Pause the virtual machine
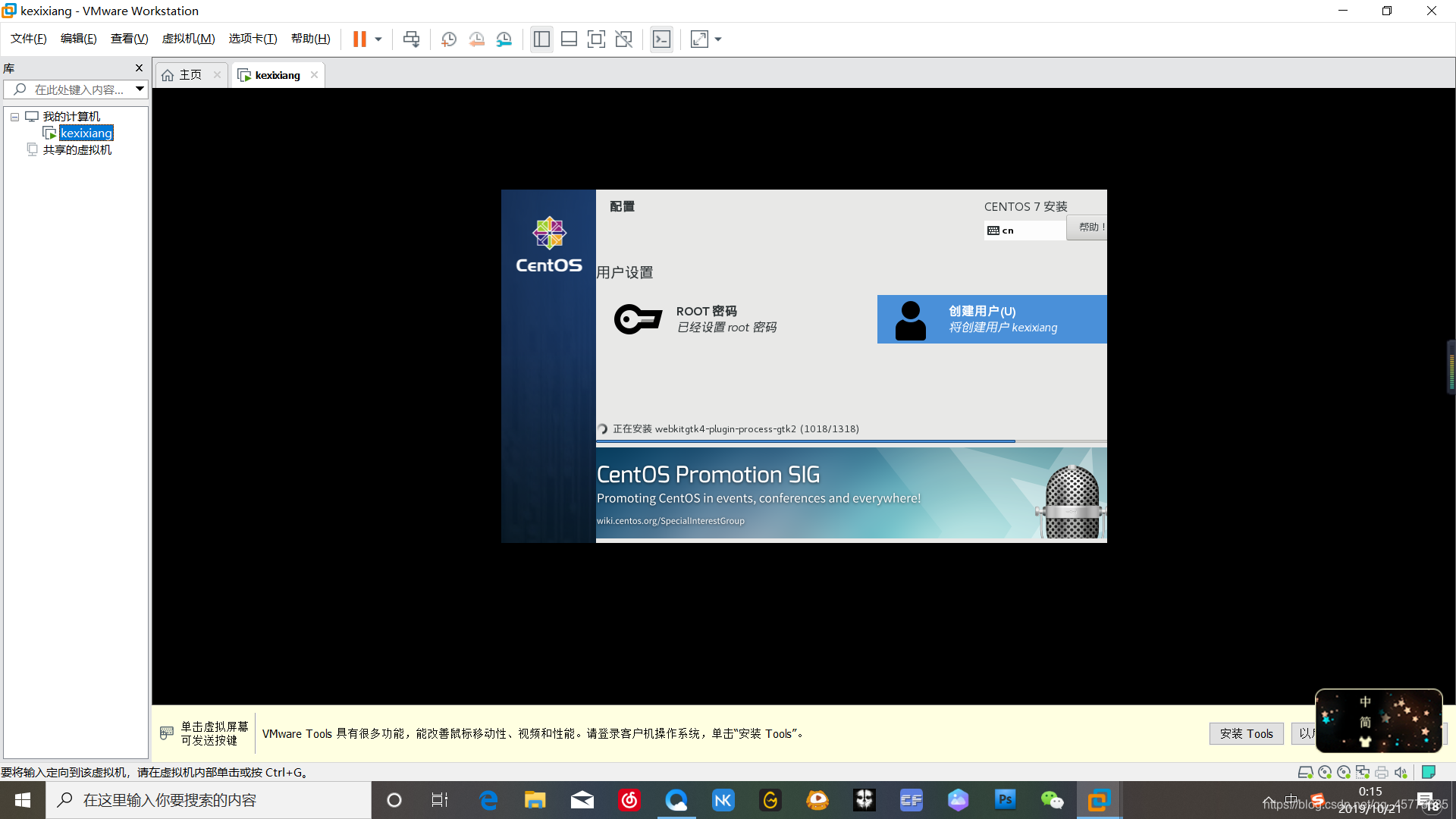 coord(359,39)
